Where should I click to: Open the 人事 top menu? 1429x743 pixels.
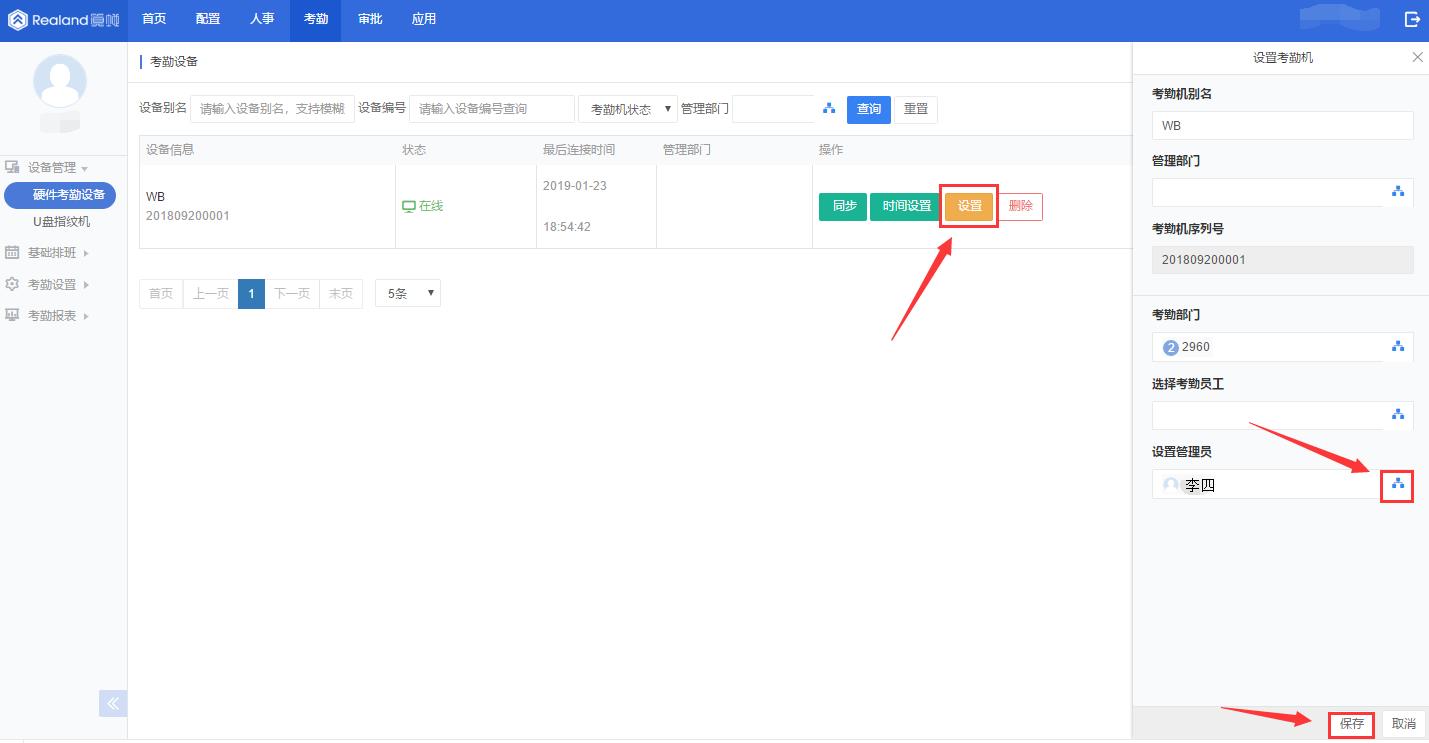pos(262,19)
